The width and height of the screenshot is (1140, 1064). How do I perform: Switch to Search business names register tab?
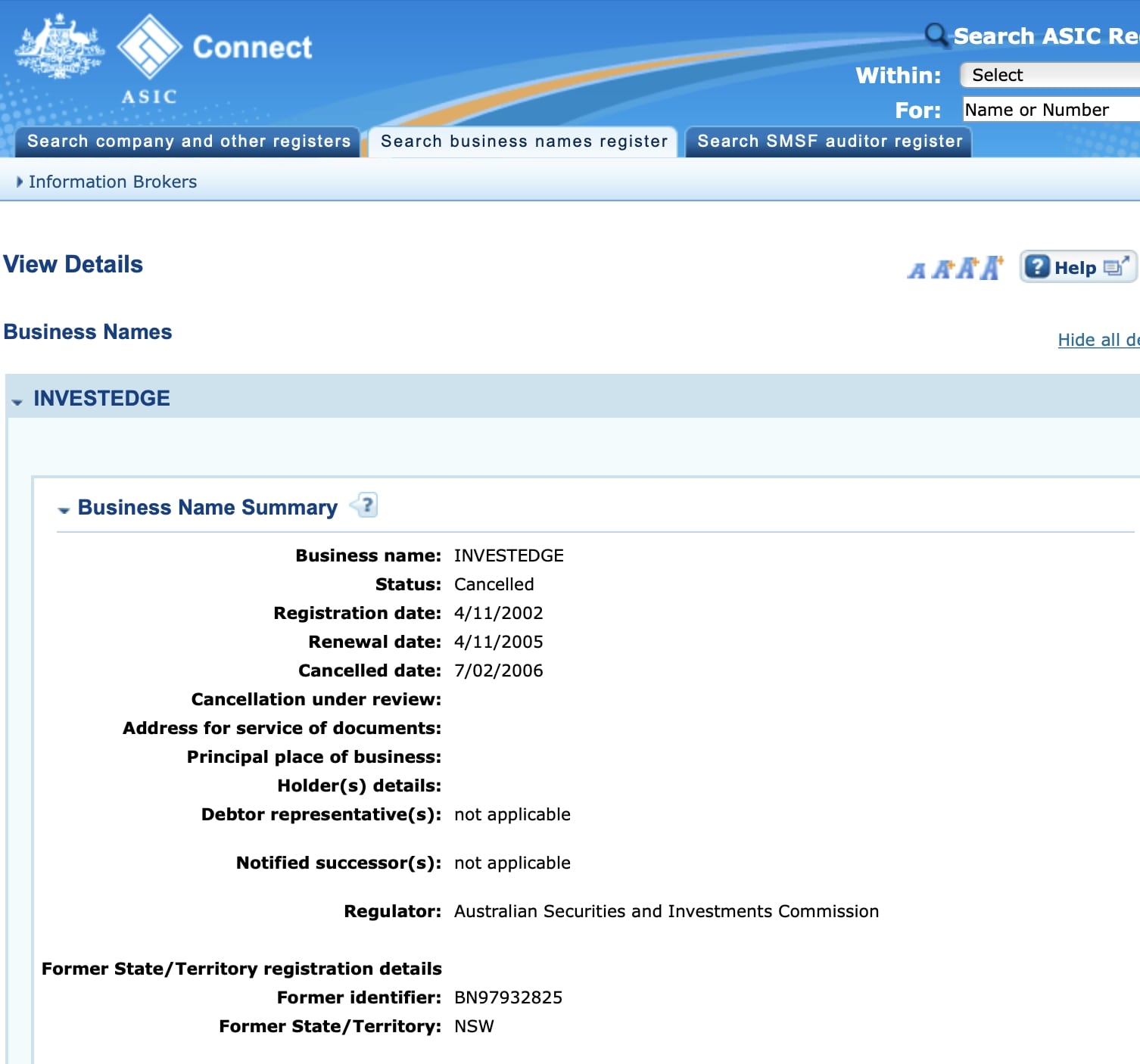(x=524, y=142)
